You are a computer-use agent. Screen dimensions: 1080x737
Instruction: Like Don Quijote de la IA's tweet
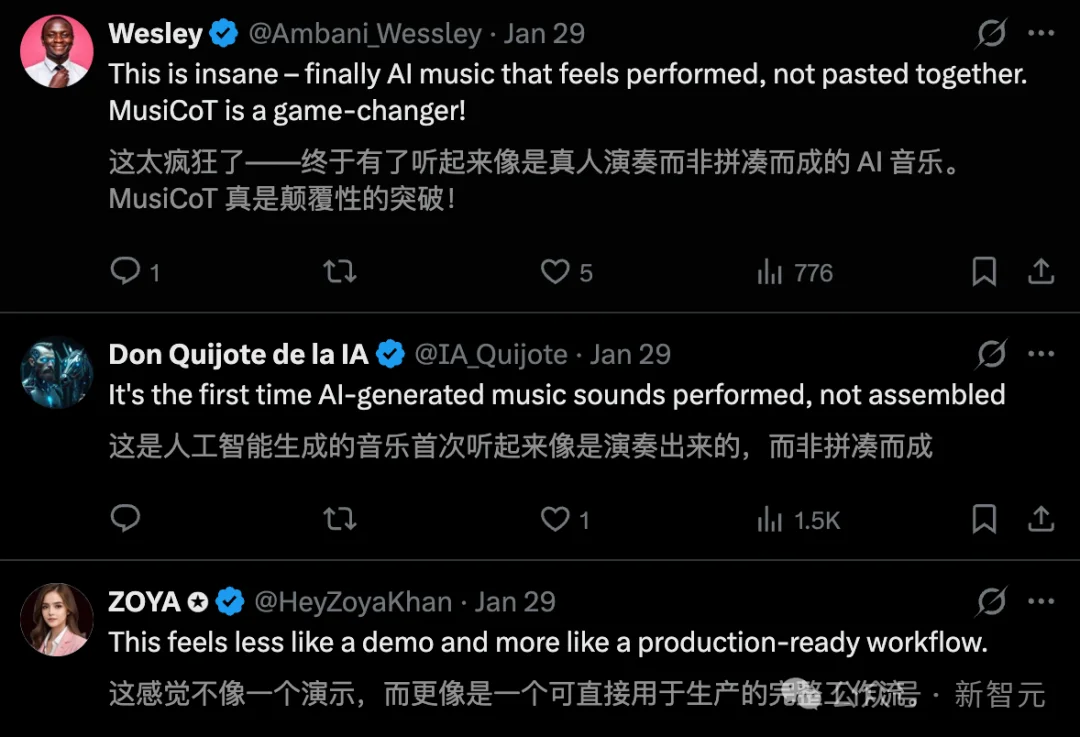click(555, 518)
